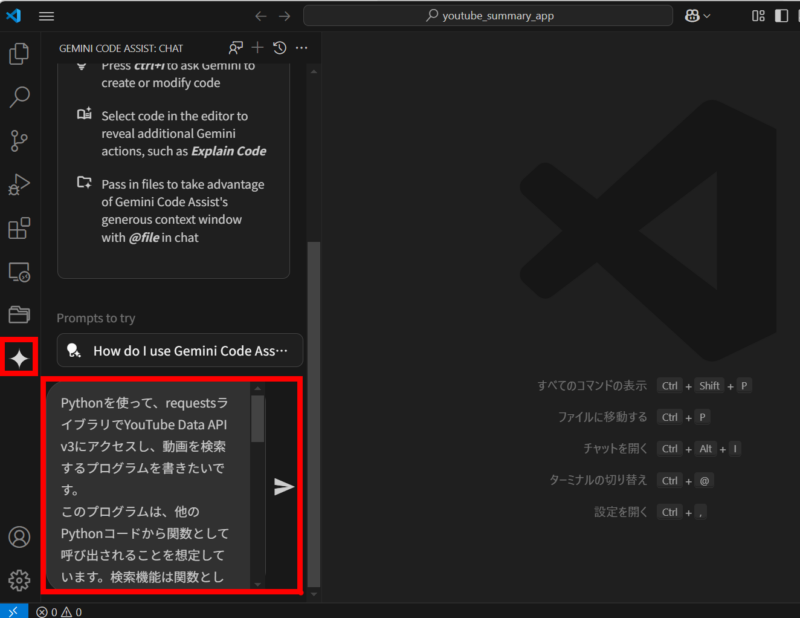Click the down arrow of the prompt input scrollbar
The height and width of the screenshot is (618, 800).
click(258, 584)
